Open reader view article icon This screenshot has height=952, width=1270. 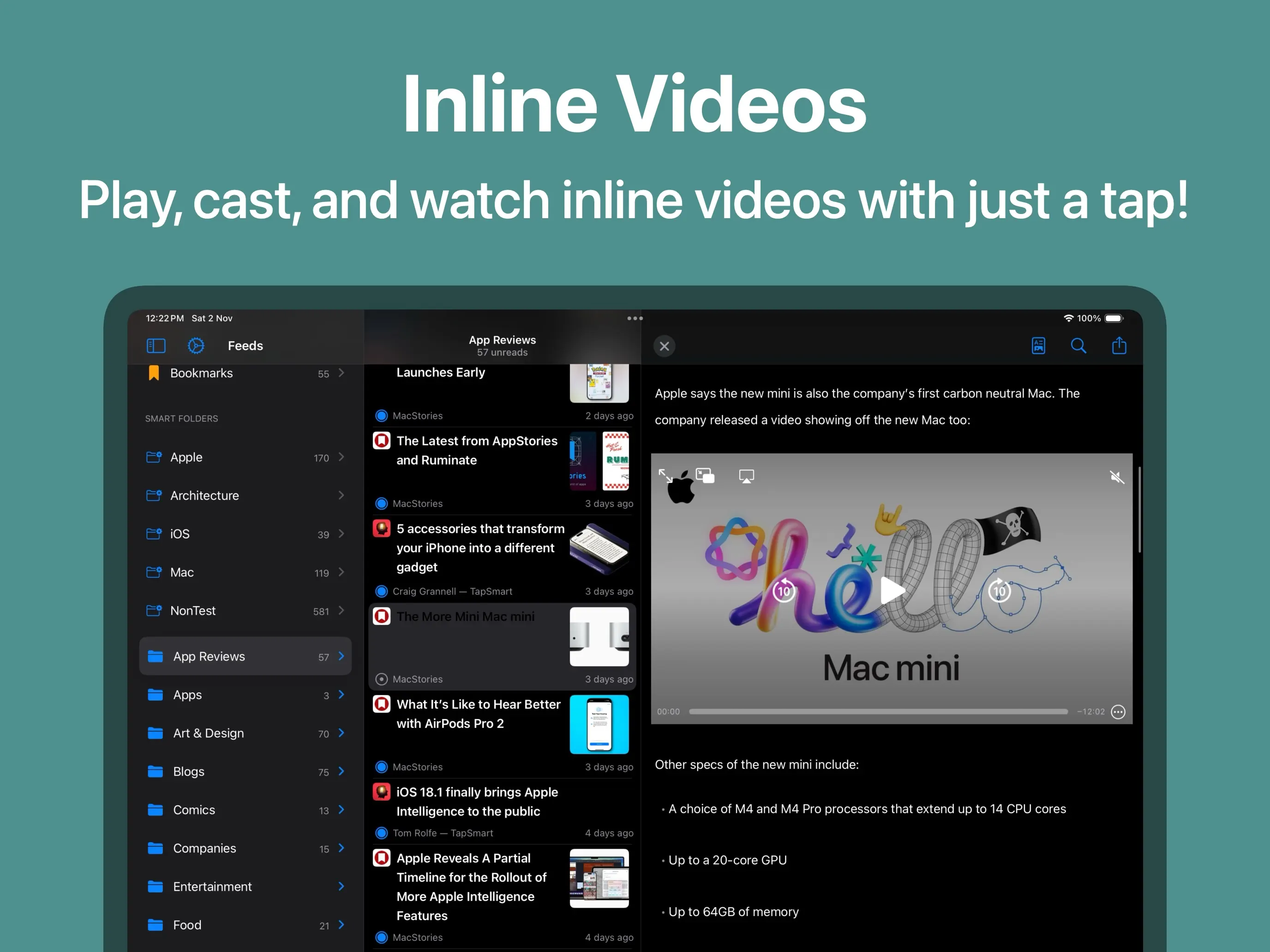(x=1038, y=345)
